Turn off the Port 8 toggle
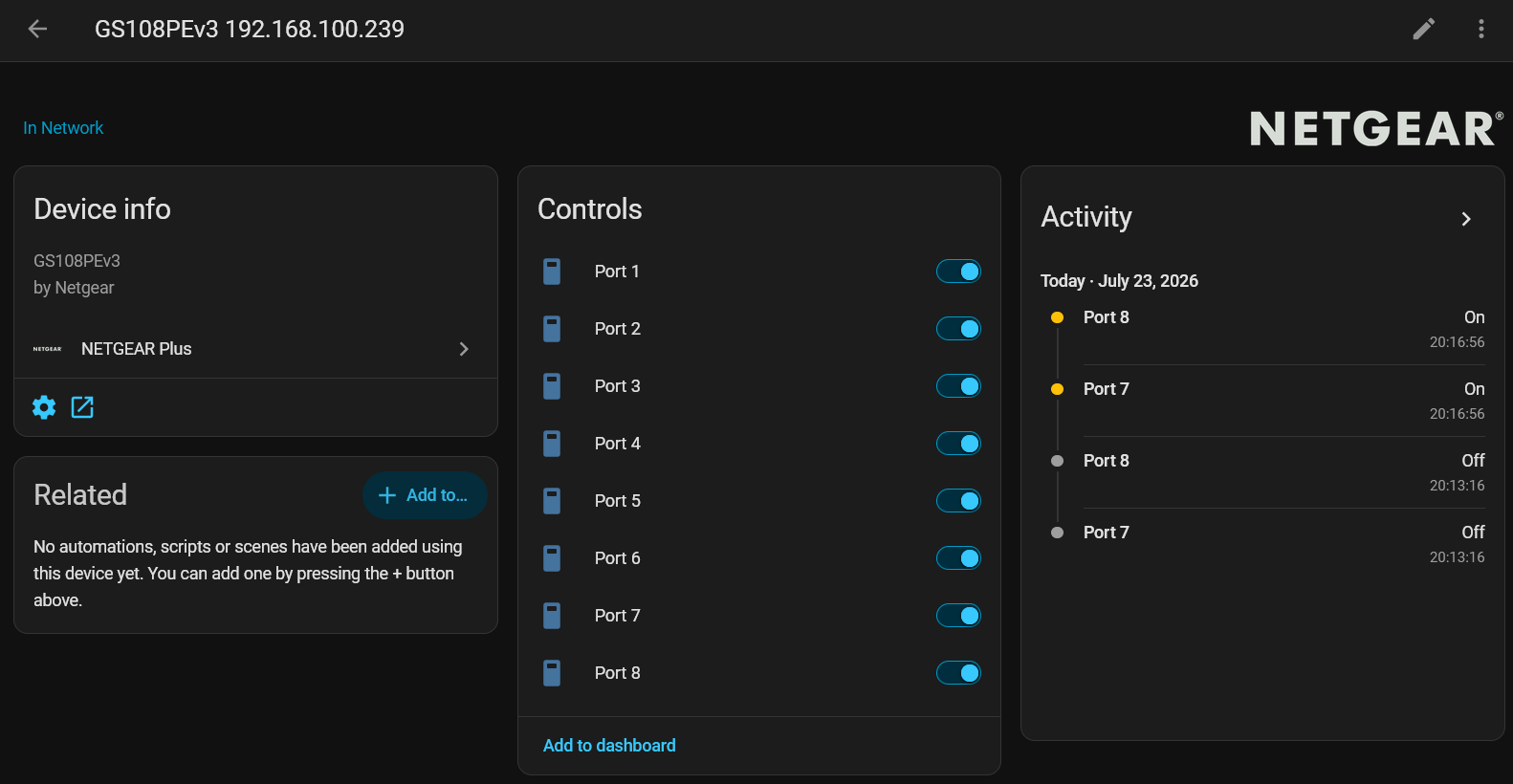This screenshot has height=784, width=1513. coord(958,673)
